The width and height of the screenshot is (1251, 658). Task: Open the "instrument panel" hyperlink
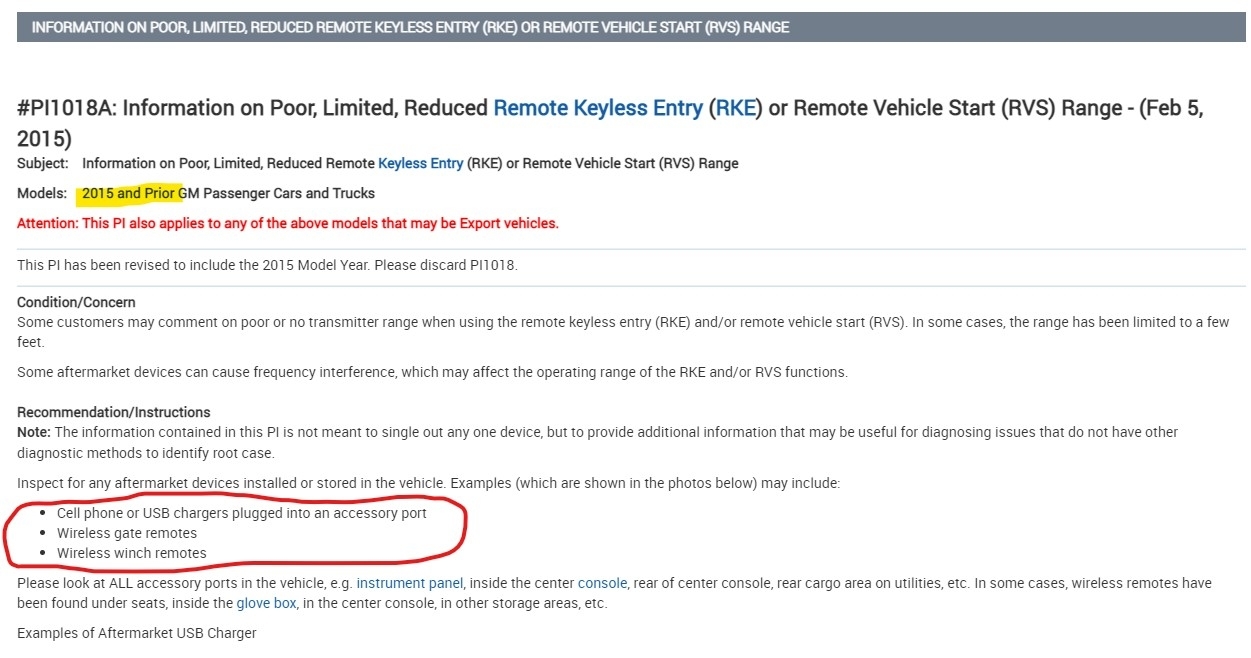pos(409,583)
